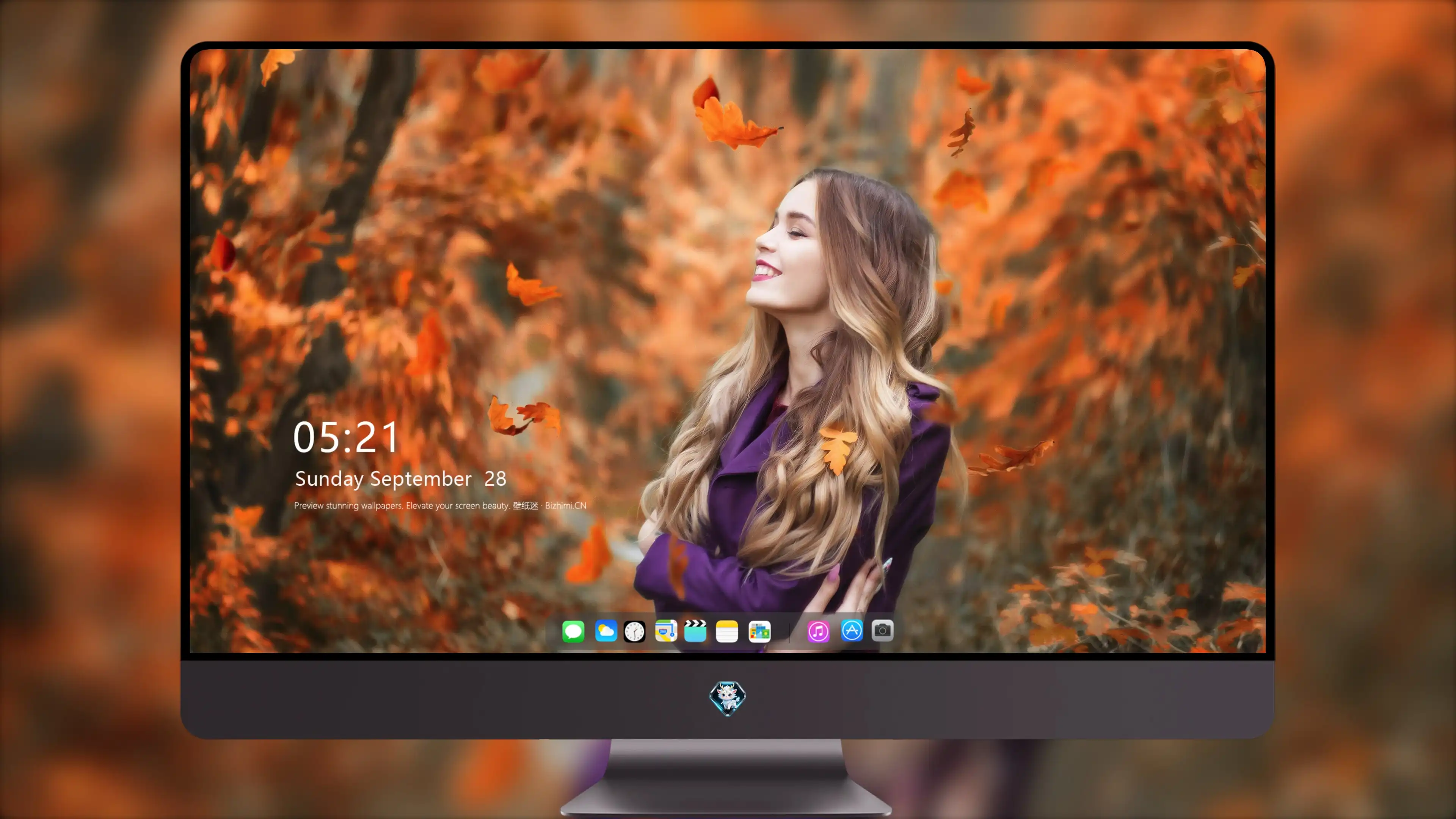
Task: Open the photo gallery app icon
Action: tap(759, 631)
